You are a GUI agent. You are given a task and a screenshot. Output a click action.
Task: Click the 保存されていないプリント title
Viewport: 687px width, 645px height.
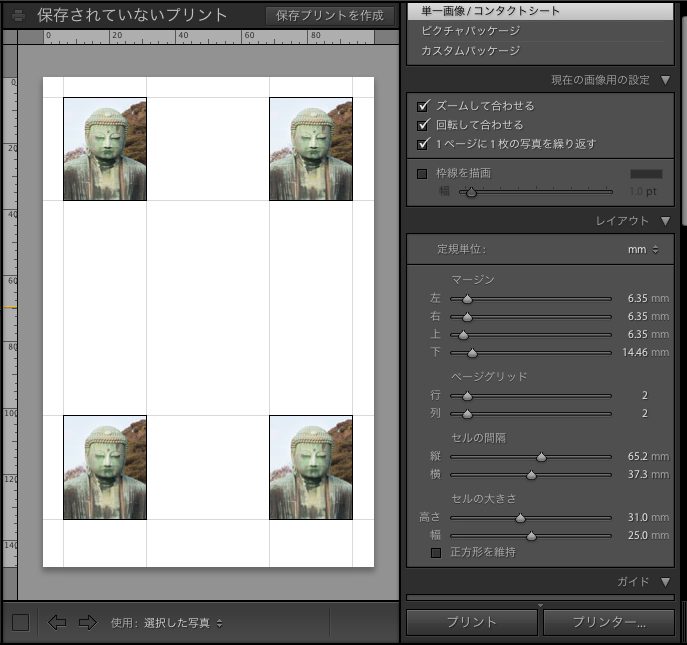[x=132, y=15]
